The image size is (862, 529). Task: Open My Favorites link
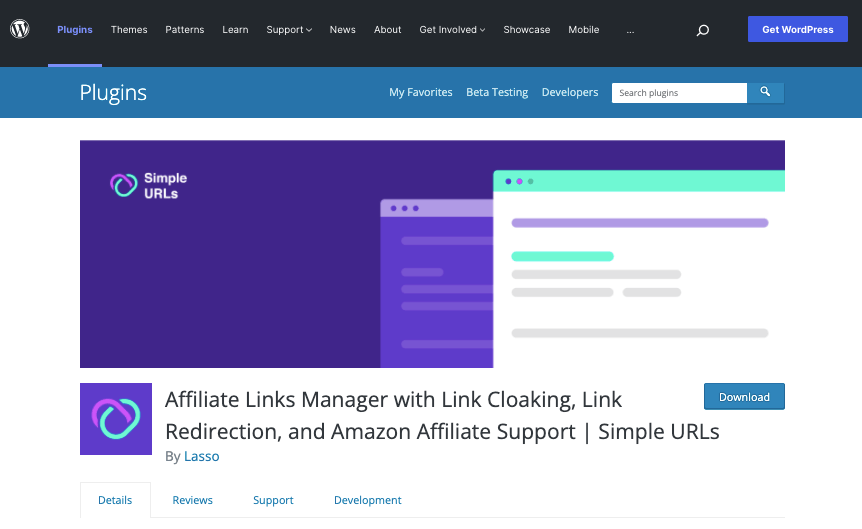tap(421, 92)
